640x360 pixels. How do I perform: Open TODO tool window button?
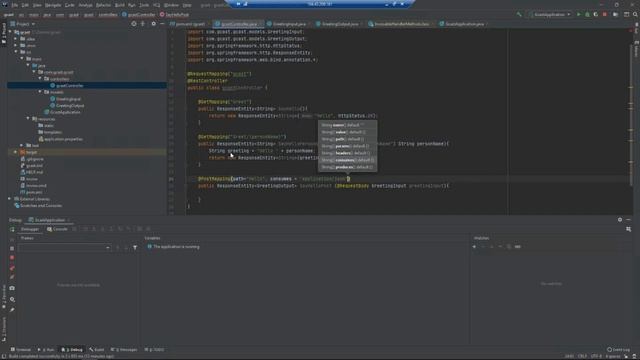[154, 350]
